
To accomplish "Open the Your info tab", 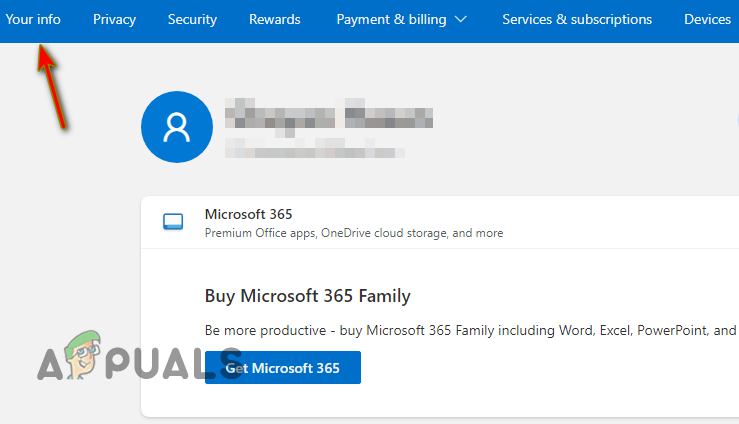I will [33, 19].
